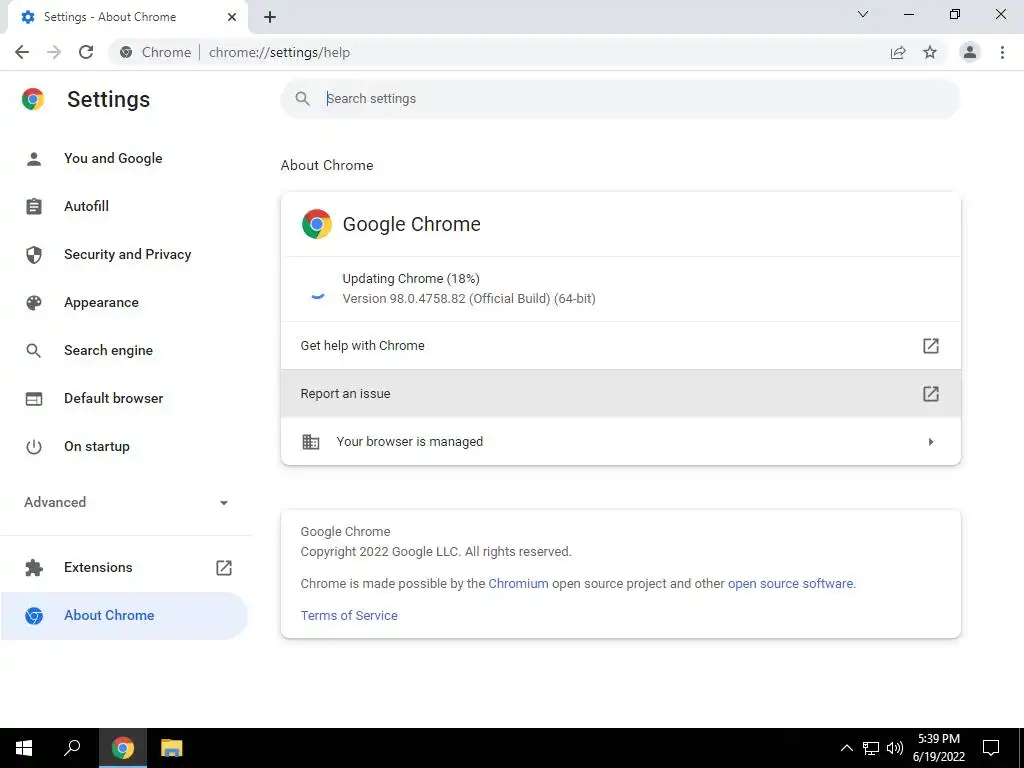
Task: Open Windows taskbar search
Action: click(x=72, y=748)
